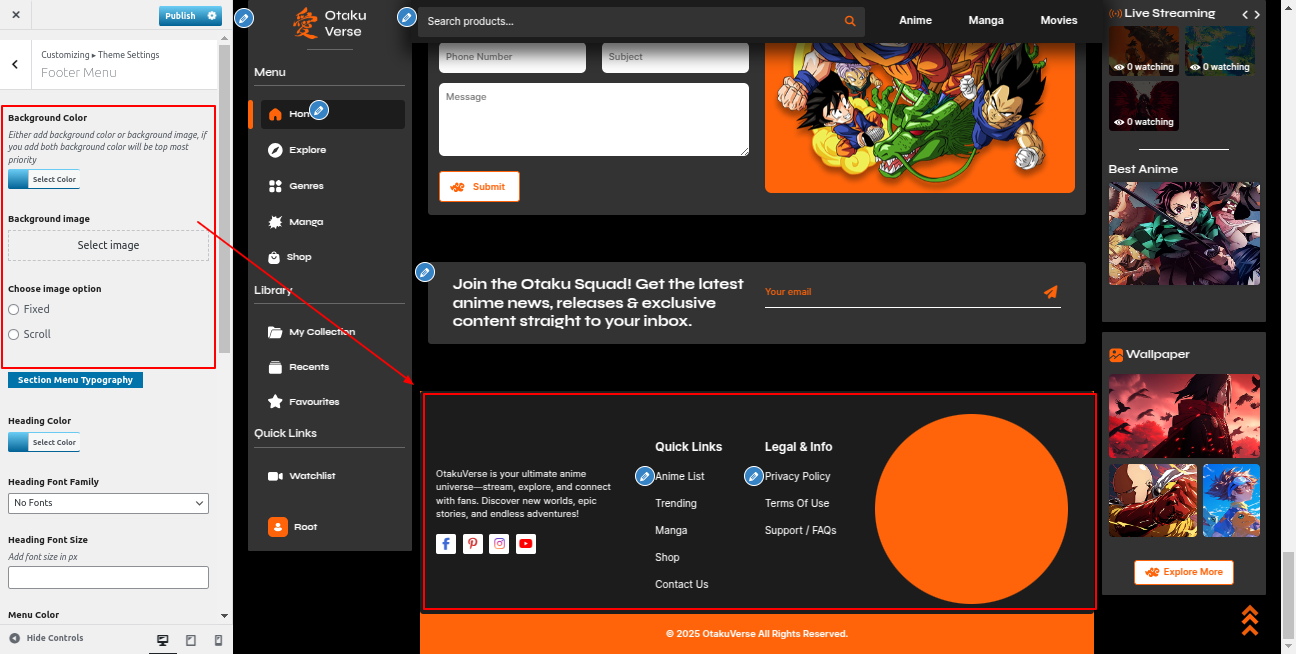This screenshot has height=654, width=1296.
Task: Click the newsletter send paper-plane icon
Action: coord(1050,292)
